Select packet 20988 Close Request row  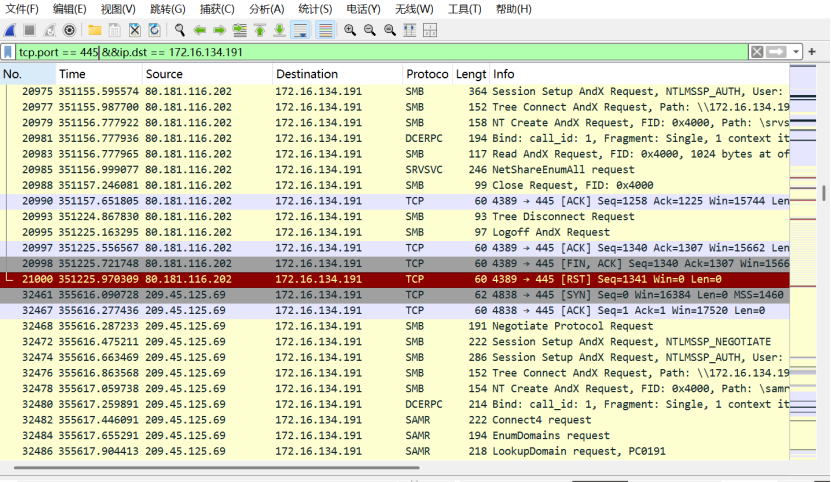[395, 186]
